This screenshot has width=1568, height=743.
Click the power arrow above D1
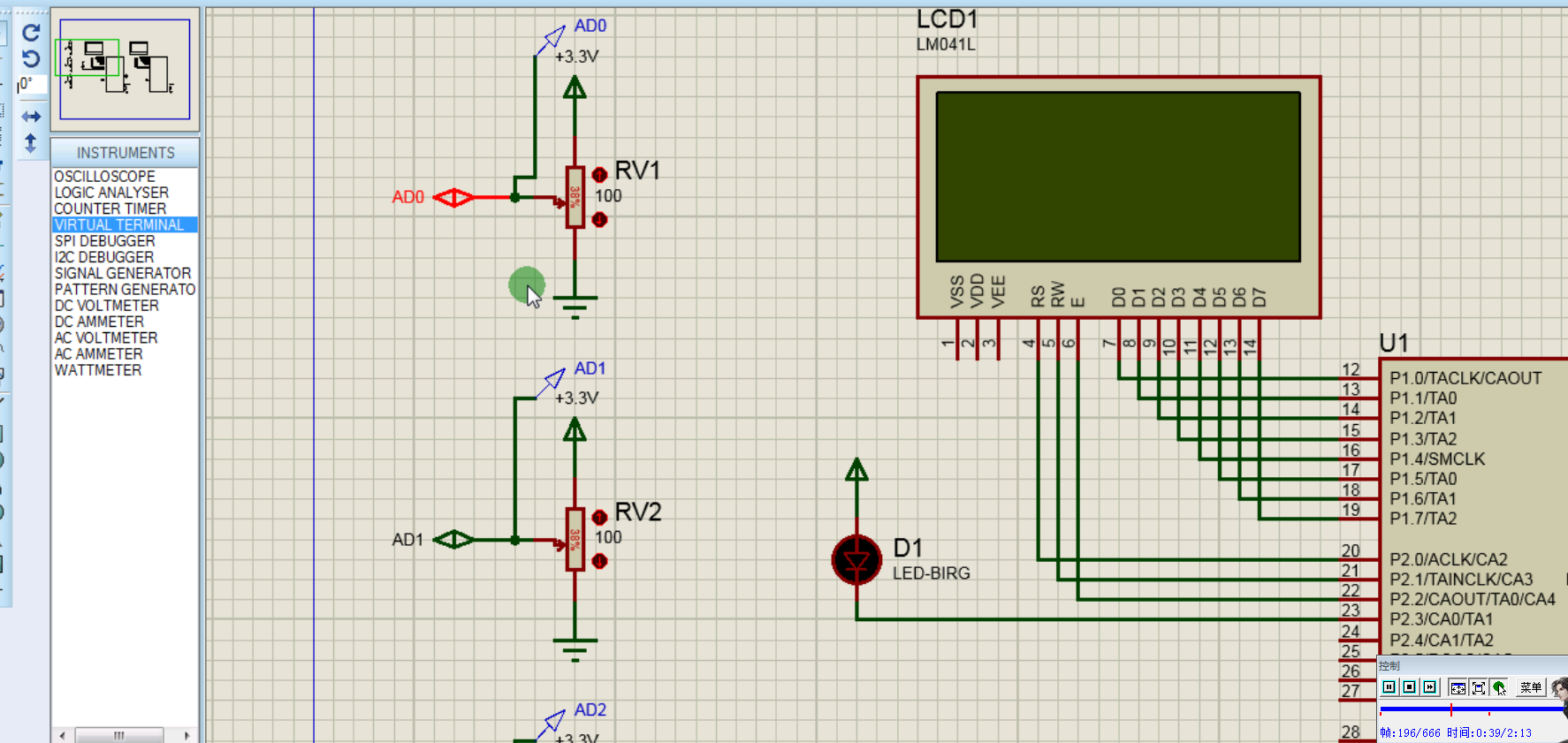[x=856, y=469]
